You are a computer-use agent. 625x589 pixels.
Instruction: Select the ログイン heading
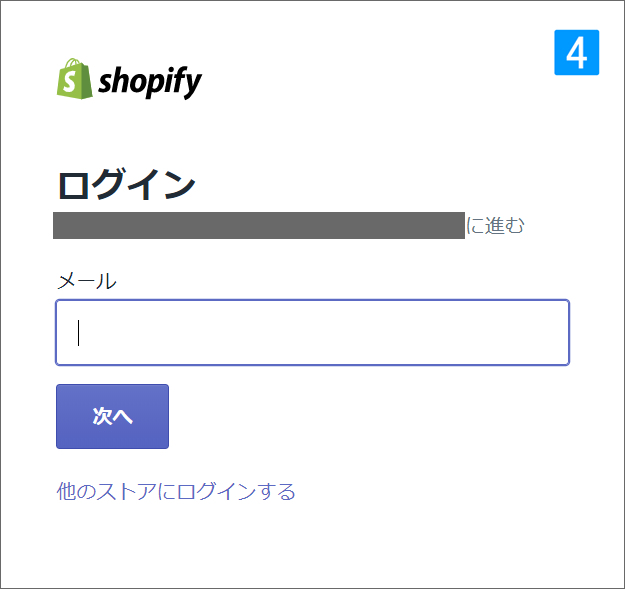coord(127,184)
